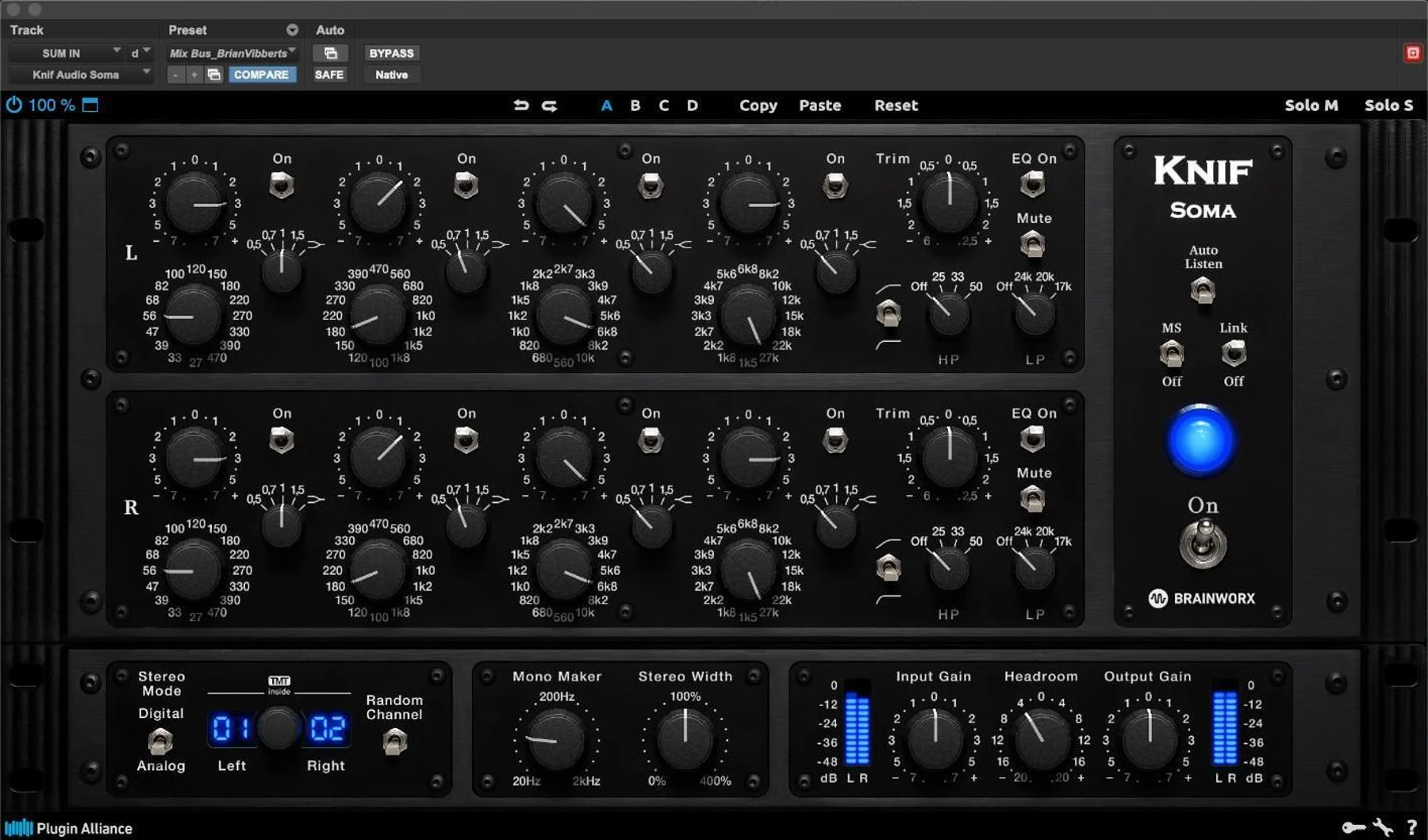The height and width of the screenshot is (840, 1428).
Task: Toggle the Random Channel switch
Action: [x=394, y=742]
